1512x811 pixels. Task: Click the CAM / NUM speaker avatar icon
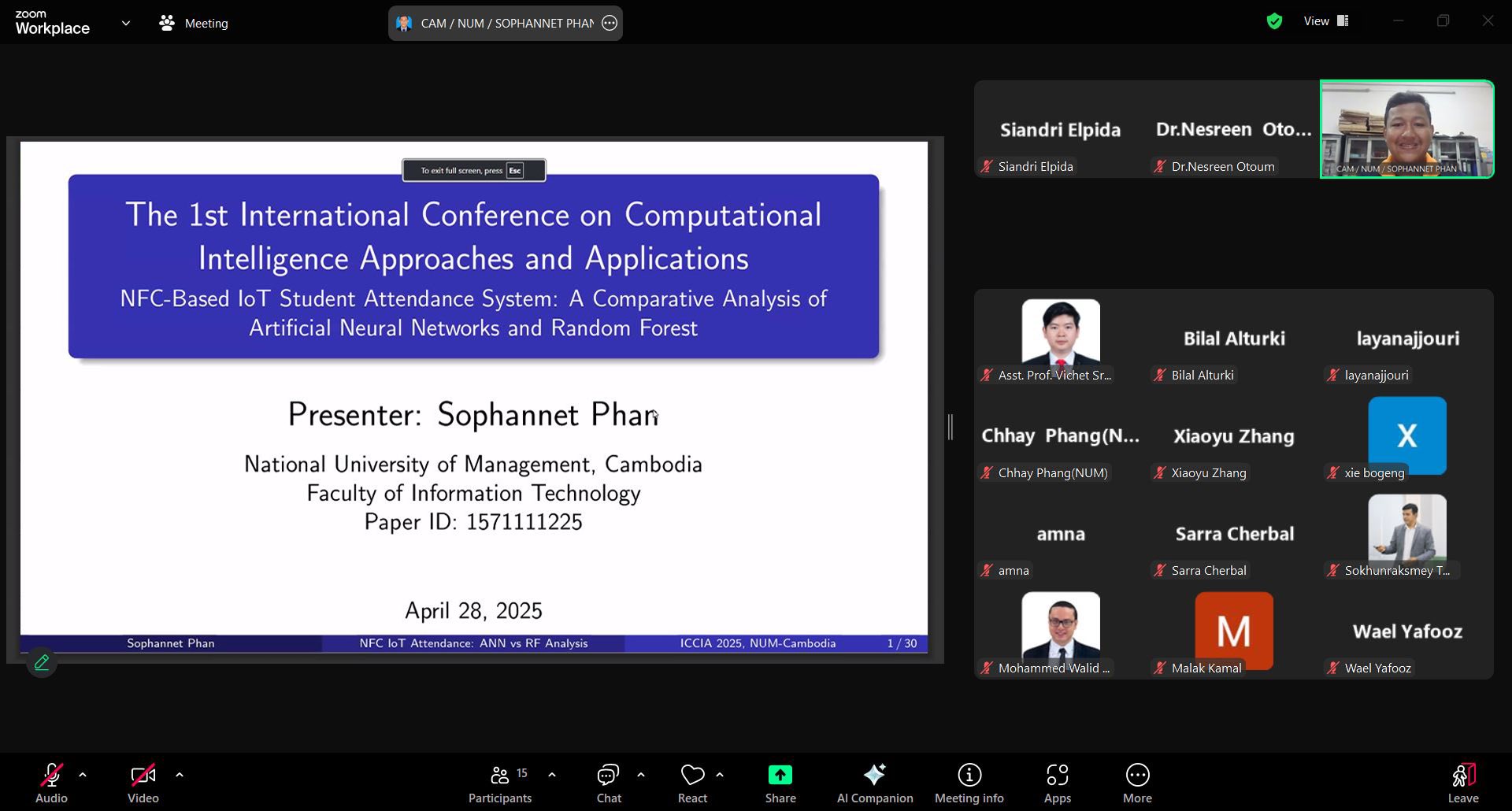(404, 24)
